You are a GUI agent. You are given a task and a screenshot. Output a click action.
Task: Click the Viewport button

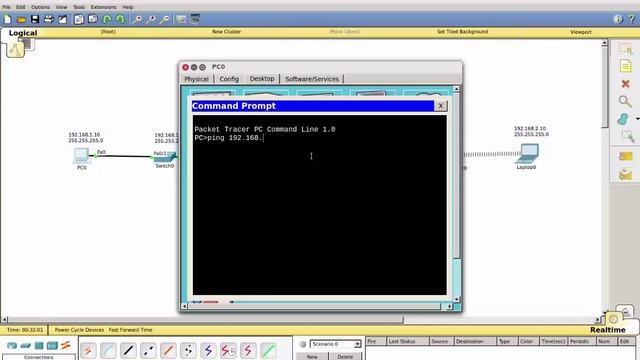pos(581,32)
